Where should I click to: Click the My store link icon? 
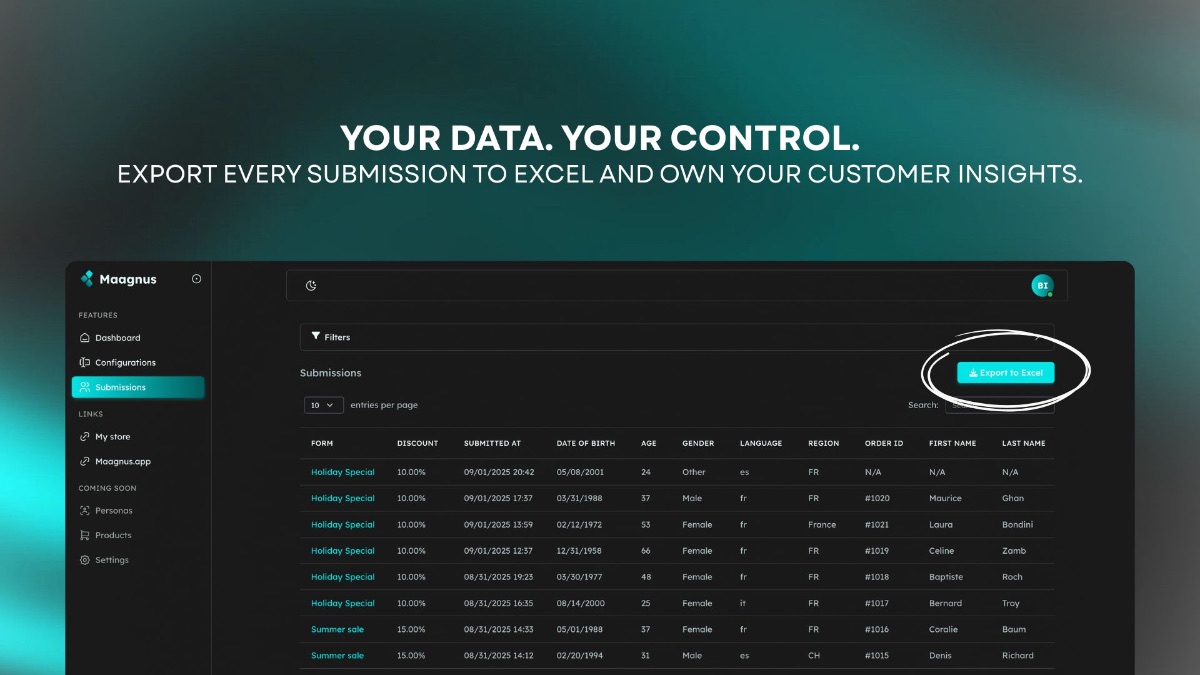point(85,437)
